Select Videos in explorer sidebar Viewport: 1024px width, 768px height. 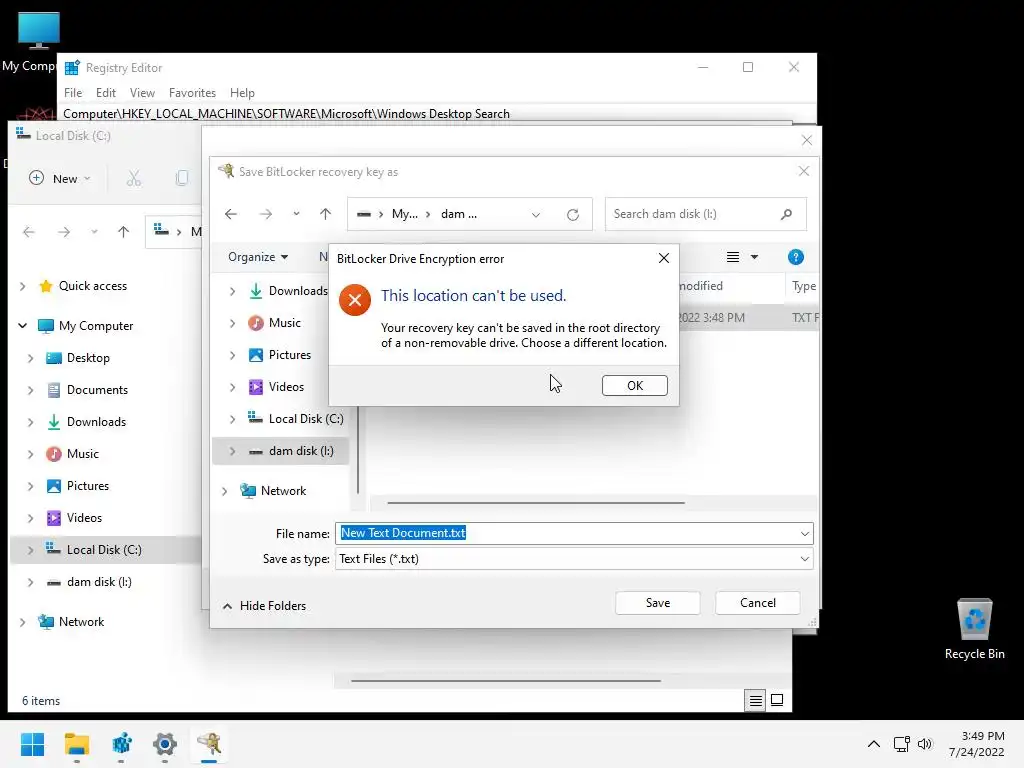coord(74,518)
